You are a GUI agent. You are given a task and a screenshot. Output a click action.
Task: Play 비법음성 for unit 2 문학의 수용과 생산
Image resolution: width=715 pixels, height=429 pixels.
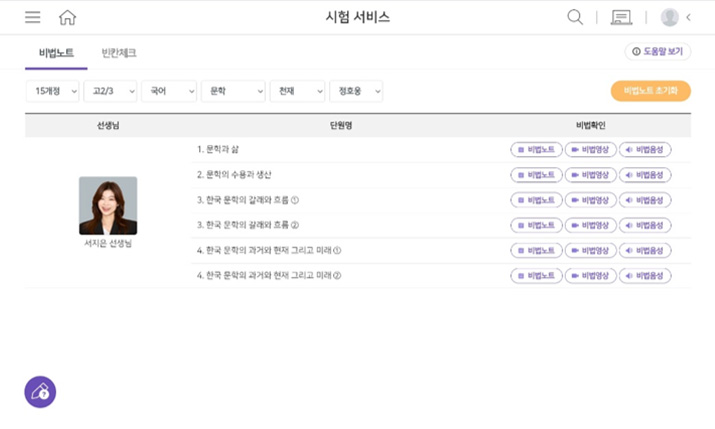tap(645, 175)
